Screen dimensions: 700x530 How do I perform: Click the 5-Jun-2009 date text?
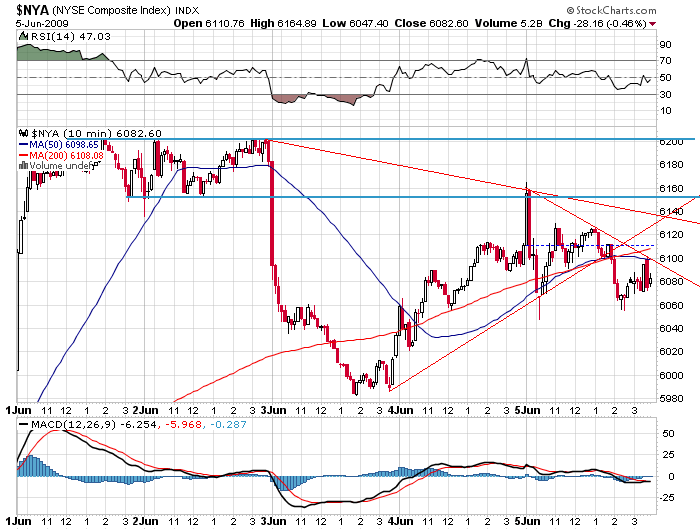click(42, 23)
